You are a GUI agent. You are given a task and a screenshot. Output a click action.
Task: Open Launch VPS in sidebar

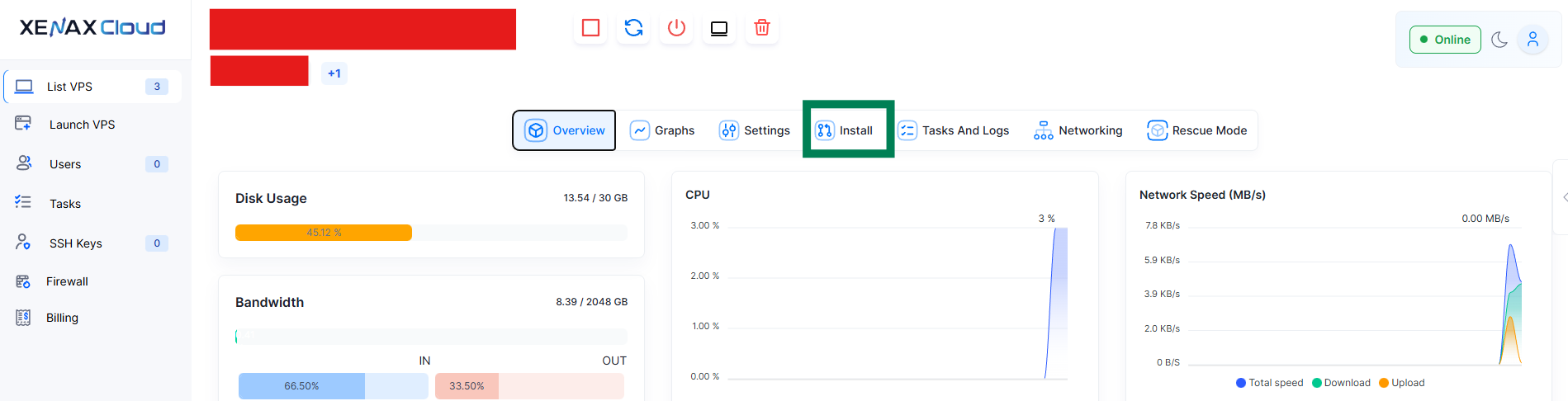(82, 125)
